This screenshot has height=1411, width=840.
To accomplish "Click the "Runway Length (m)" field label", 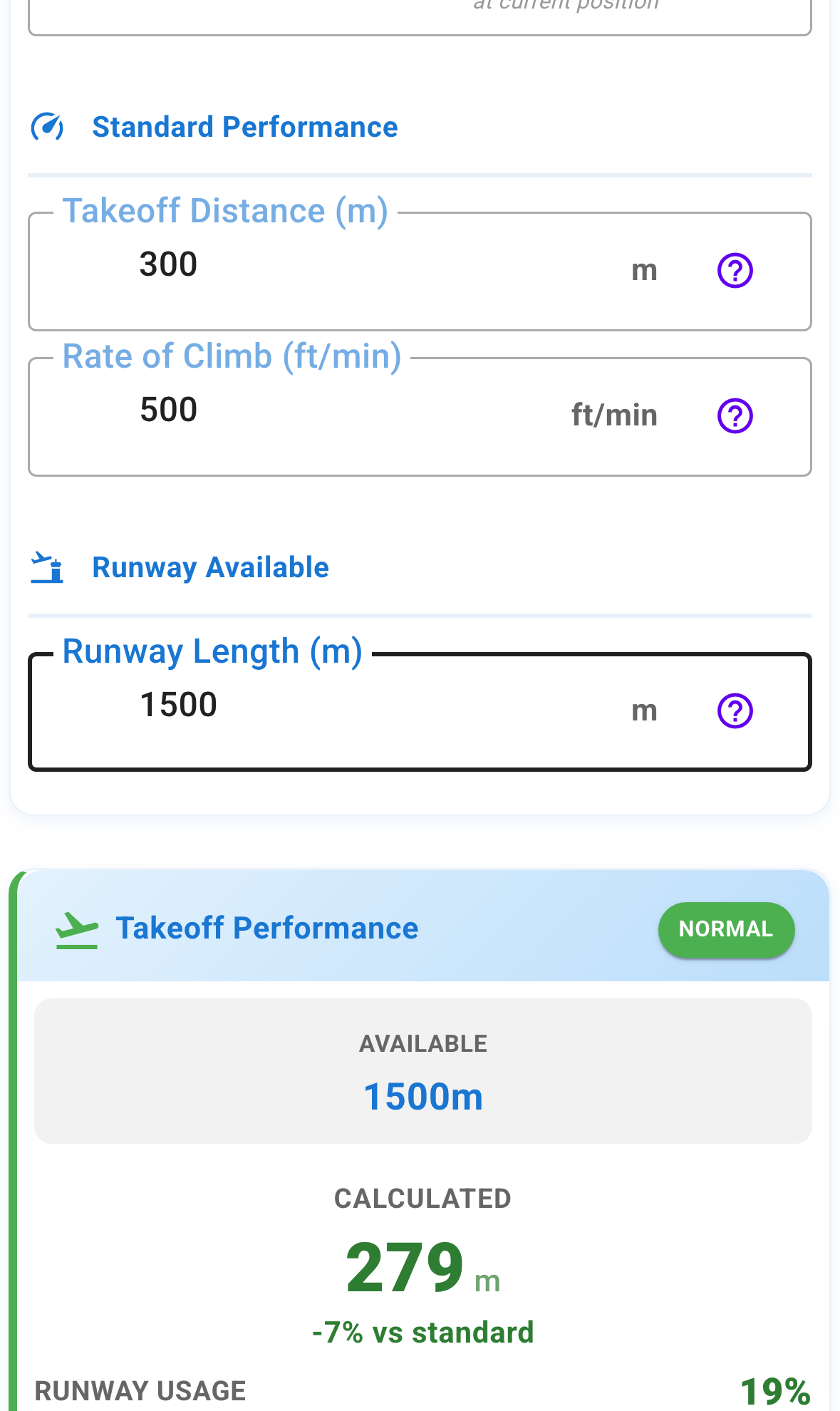I will click(212, 652).
